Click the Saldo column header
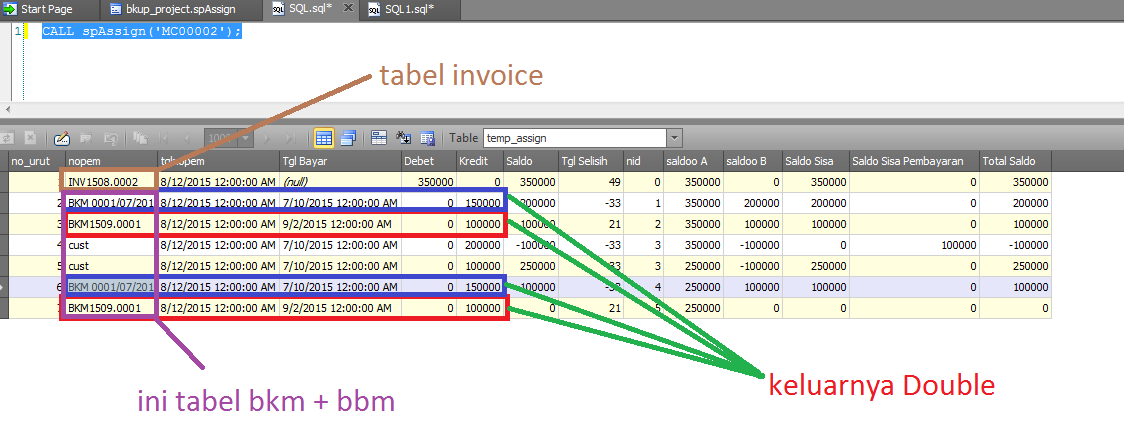Screen dimensions: 1124x445 pyautogui.click(x=530, y=161)
